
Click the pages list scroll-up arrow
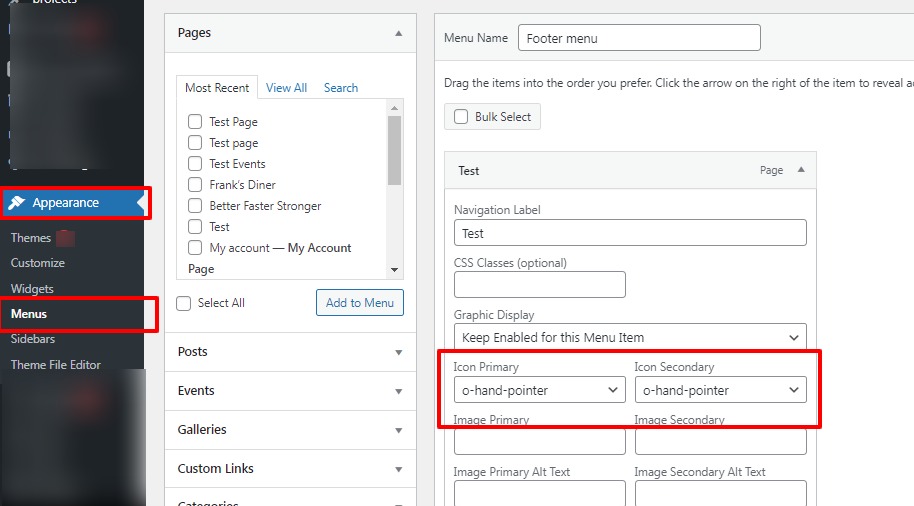click(394, 107)
